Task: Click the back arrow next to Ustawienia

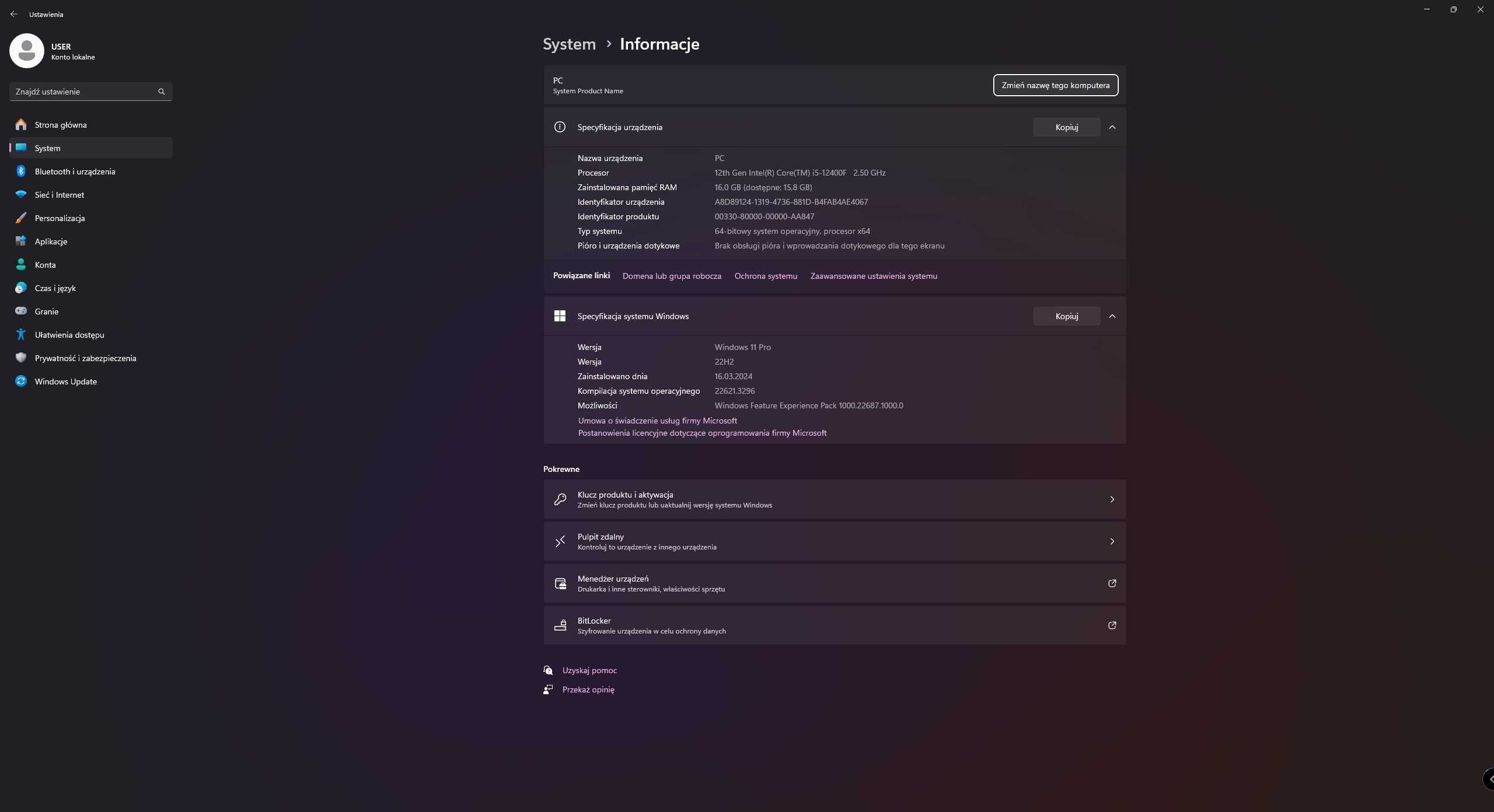Action: [x=13, y=14]
